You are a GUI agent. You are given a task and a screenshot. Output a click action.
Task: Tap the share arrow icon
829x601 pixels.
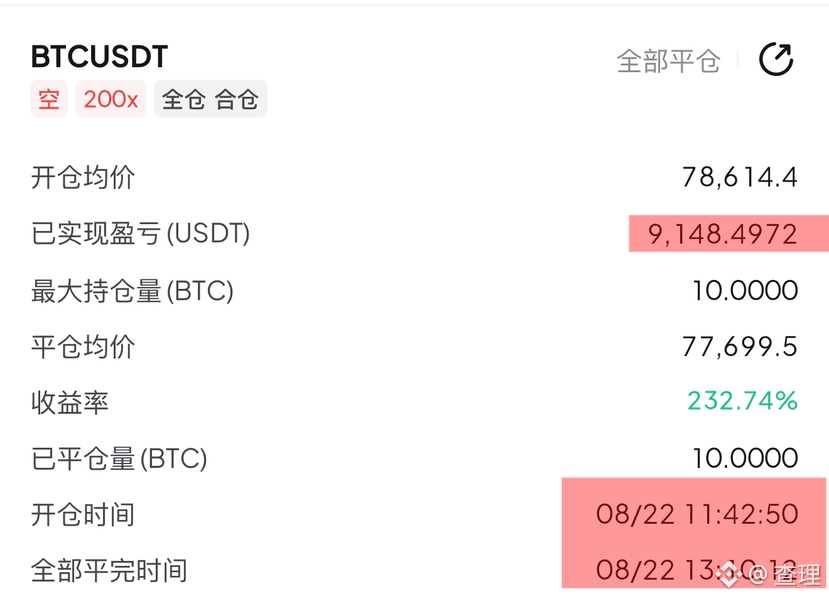(776, 59)
